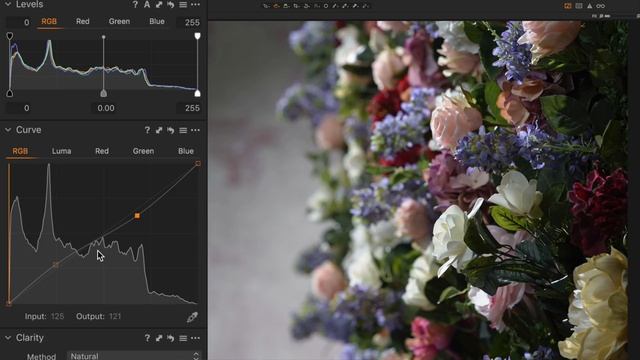Click Curve copy-apply double arrow icon
The image size is (640, 360).
159,130
